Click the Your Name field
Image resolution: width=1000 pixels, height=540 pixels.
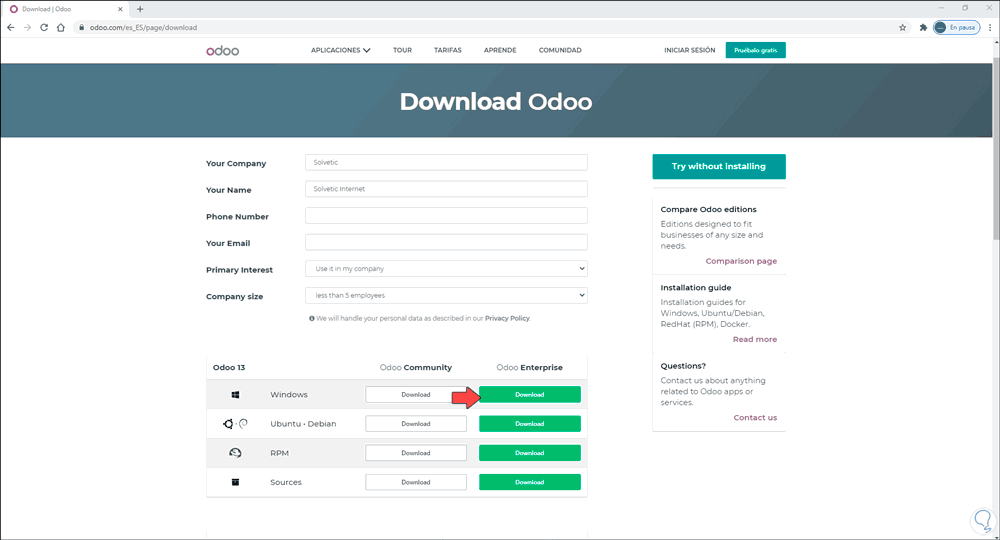point(446,189)
